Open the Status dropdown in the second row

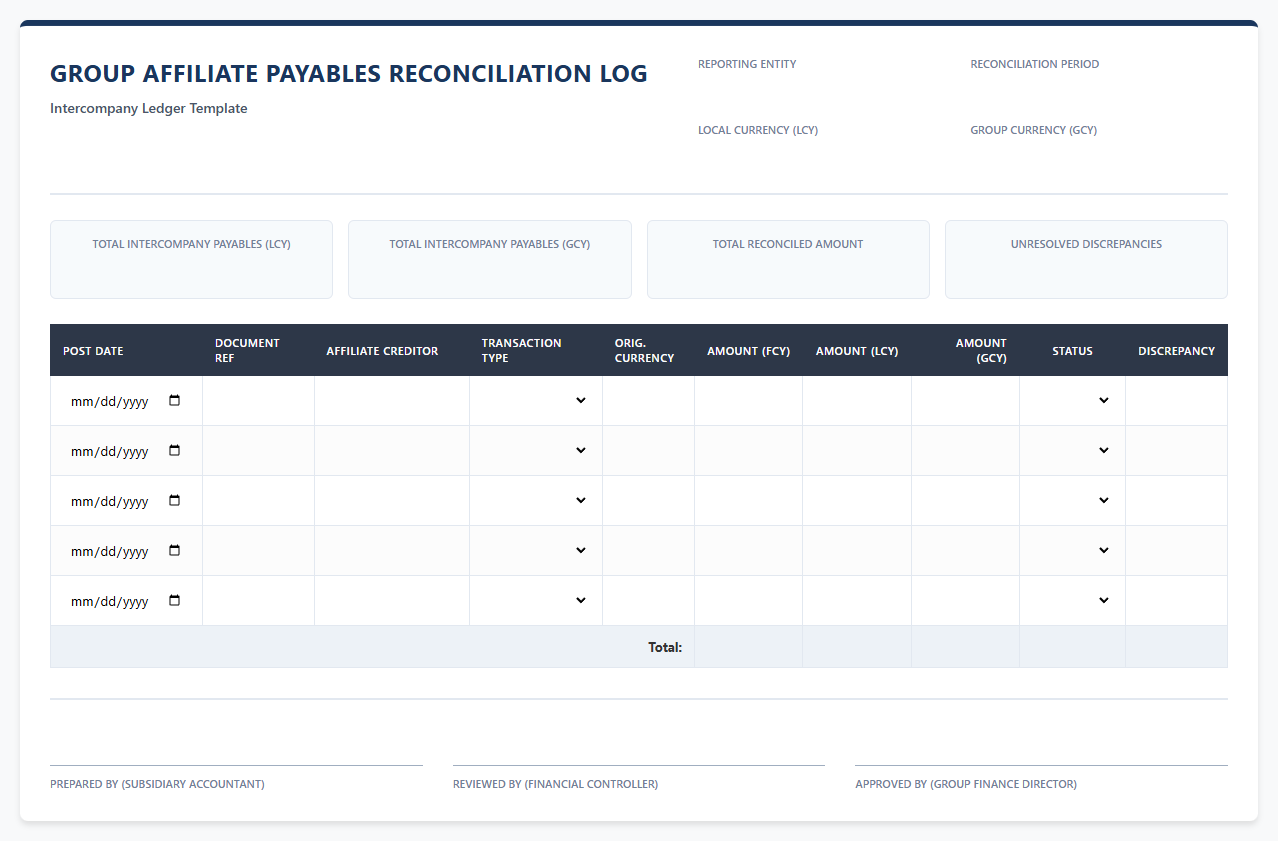tap(1072, 450)
